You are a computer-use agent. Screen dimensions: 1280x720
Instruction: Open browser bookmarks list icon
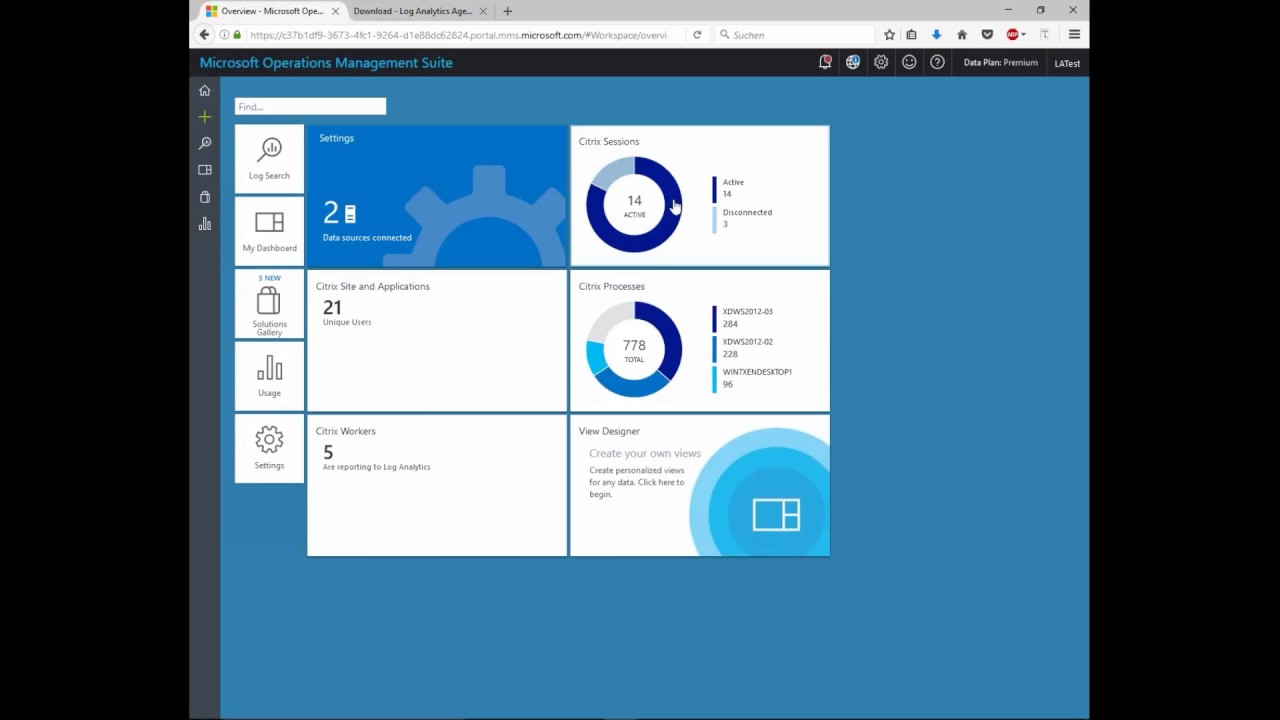911,35
